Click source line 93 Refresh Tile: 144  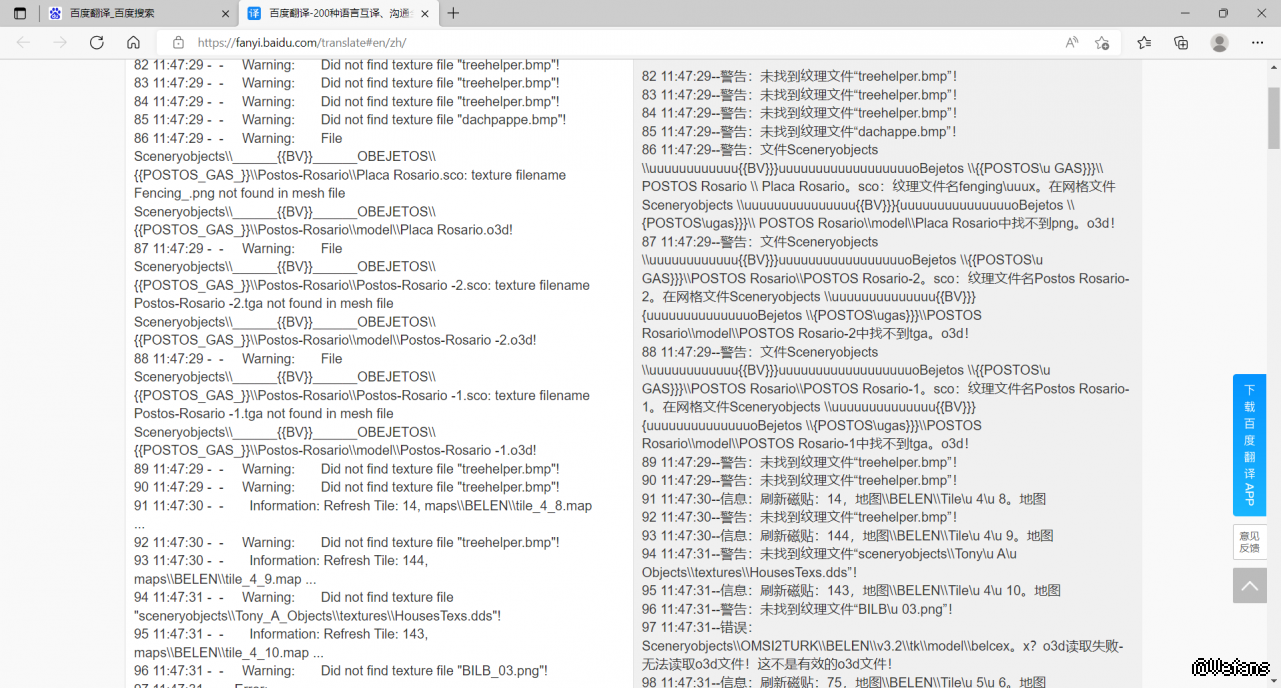281,569
